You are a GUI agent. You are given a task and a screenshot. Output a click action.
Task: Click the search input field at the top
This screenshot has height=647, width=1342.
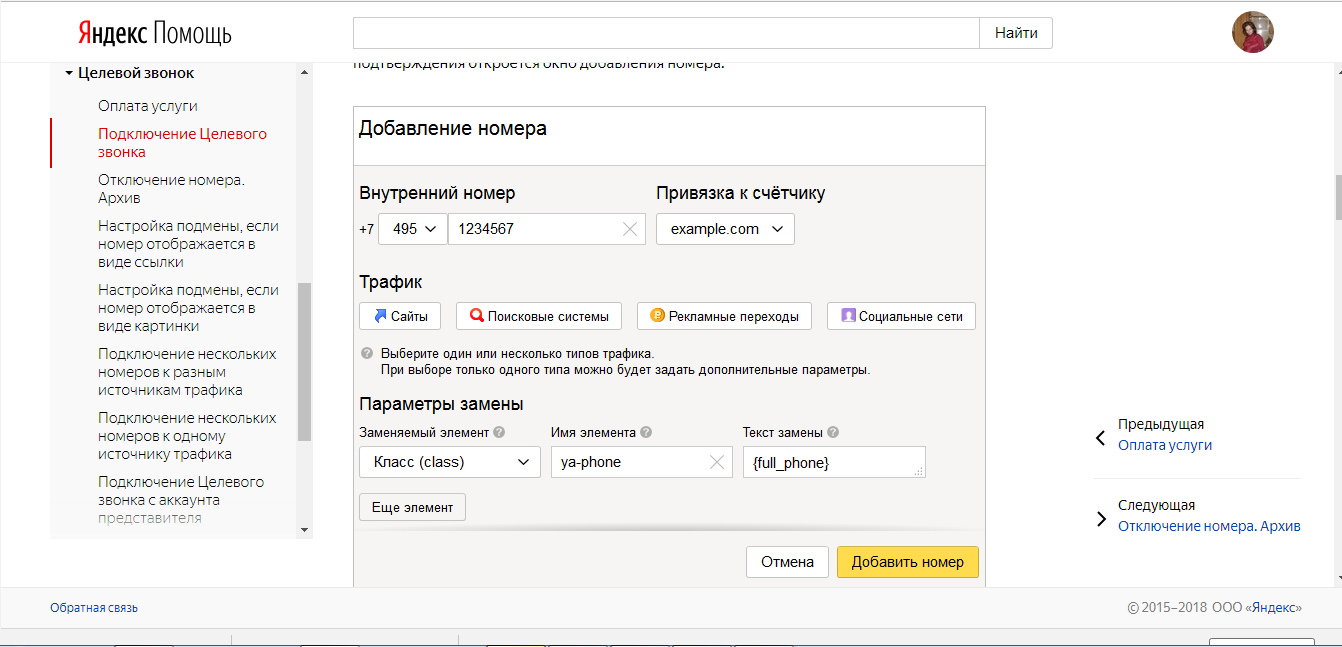[665, 32]
